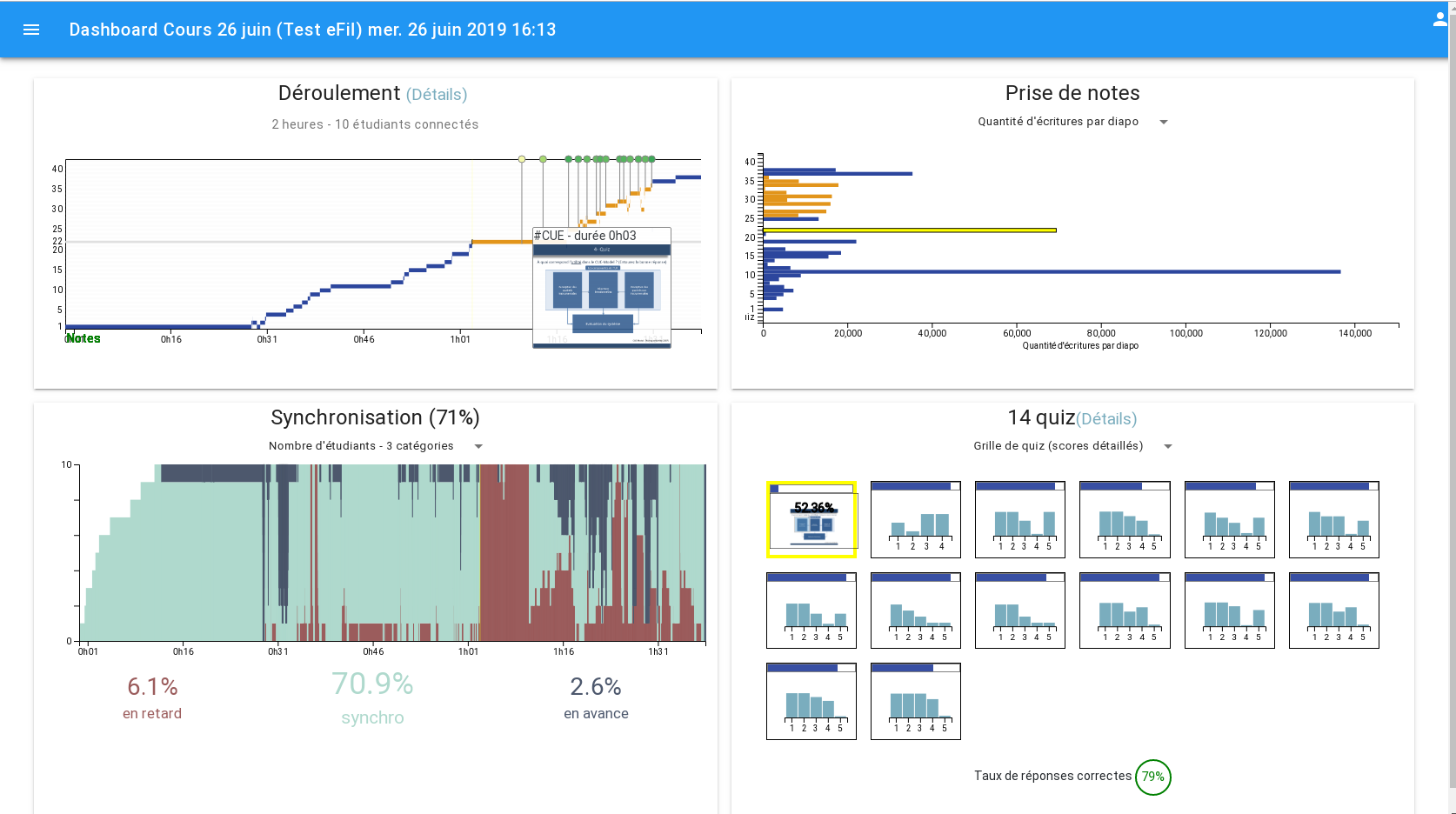The width and height of the screenshot is (1456, 814).
Task: Select the yellow highlighted bar in Prise de notes
Action: (910, 230)
